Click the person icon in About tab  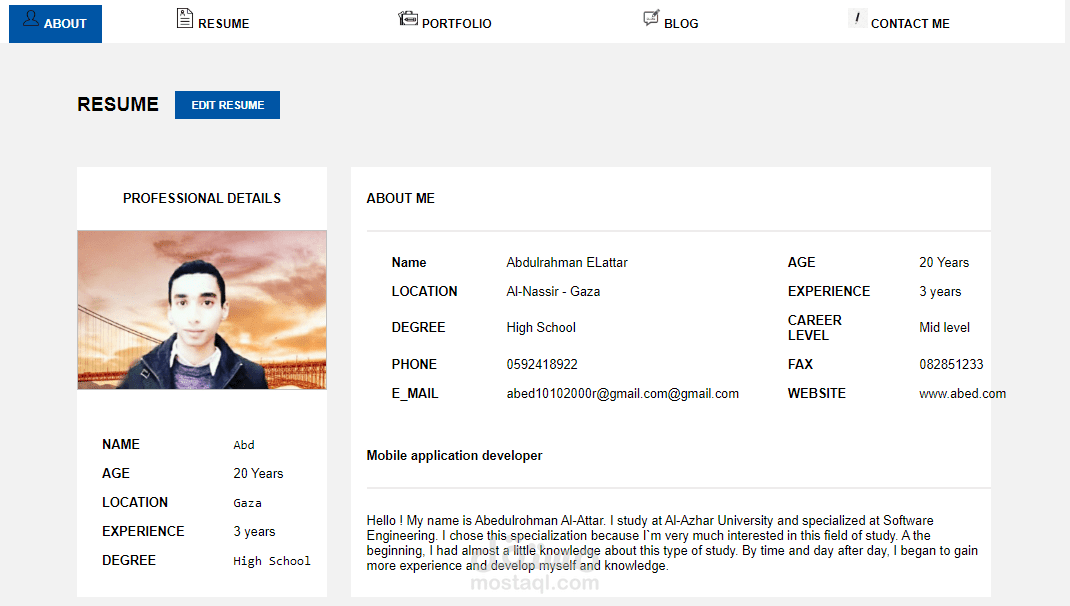coord(31,18)
